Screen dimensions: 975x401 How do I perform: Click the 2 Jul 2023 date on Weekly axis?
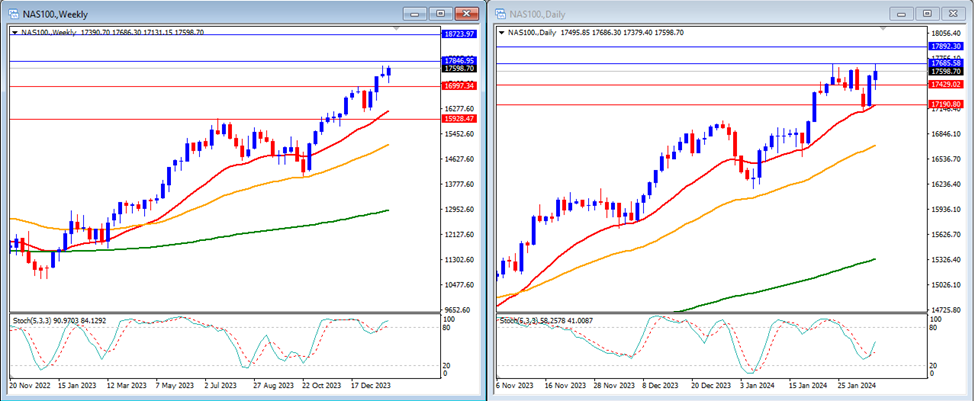tap(223, 385)
